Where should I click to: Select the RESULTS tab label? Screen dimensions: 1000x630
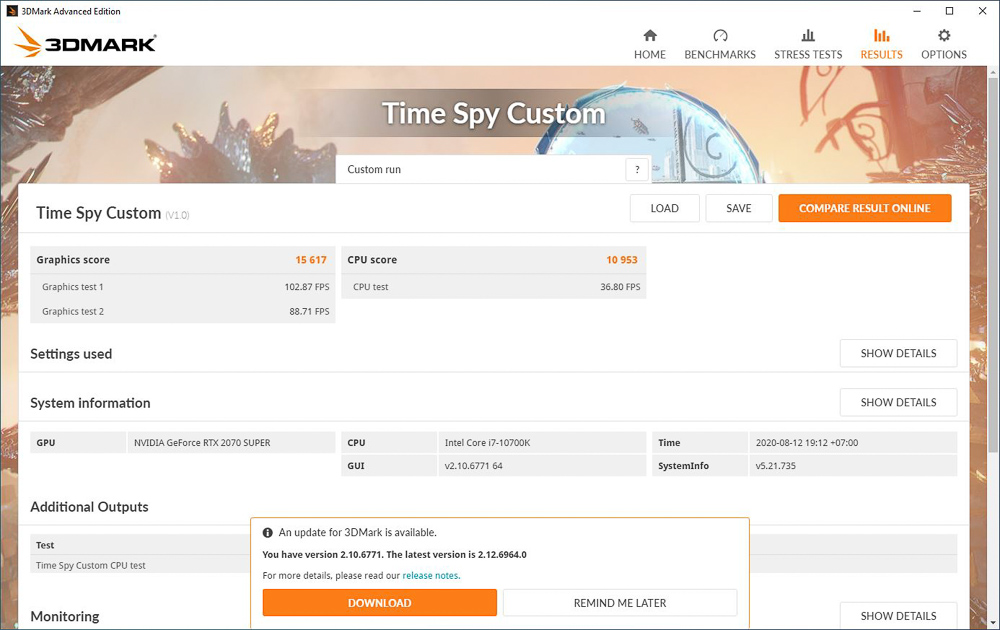pyautogui.click(x=881, y=55)
